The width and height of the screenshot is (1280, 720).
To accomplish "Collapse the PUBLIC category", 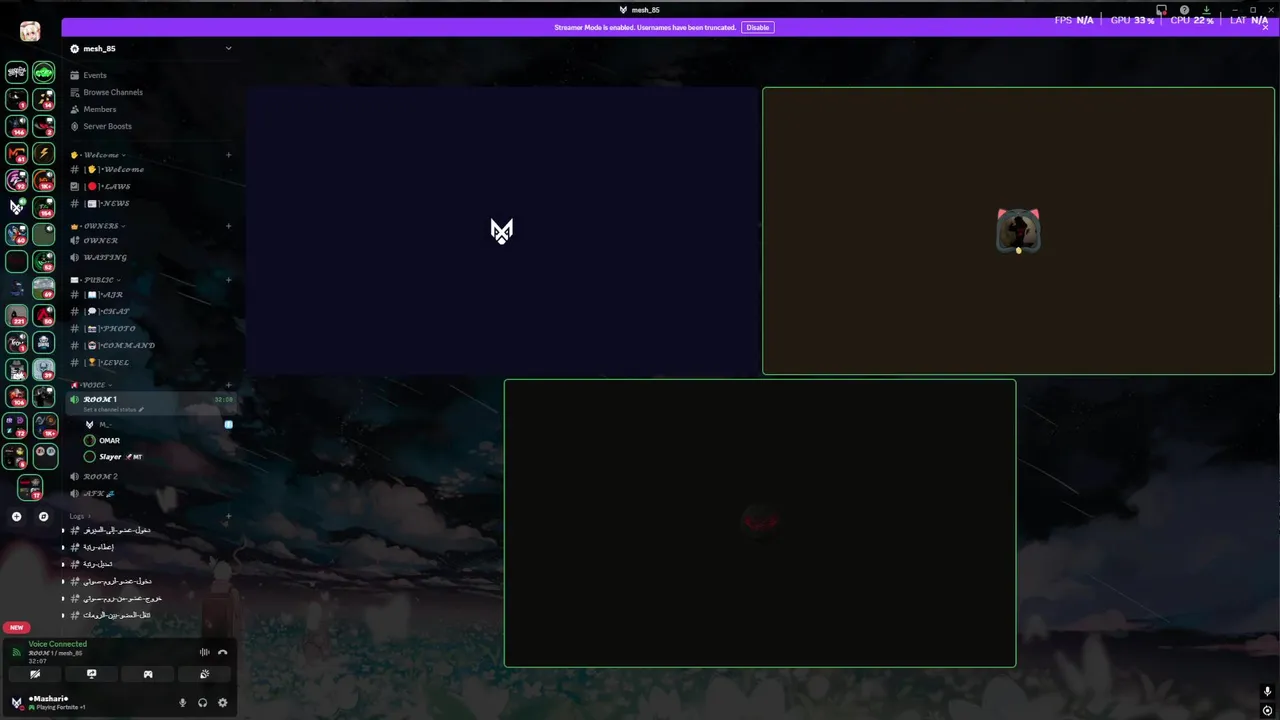I will point(96,280).
